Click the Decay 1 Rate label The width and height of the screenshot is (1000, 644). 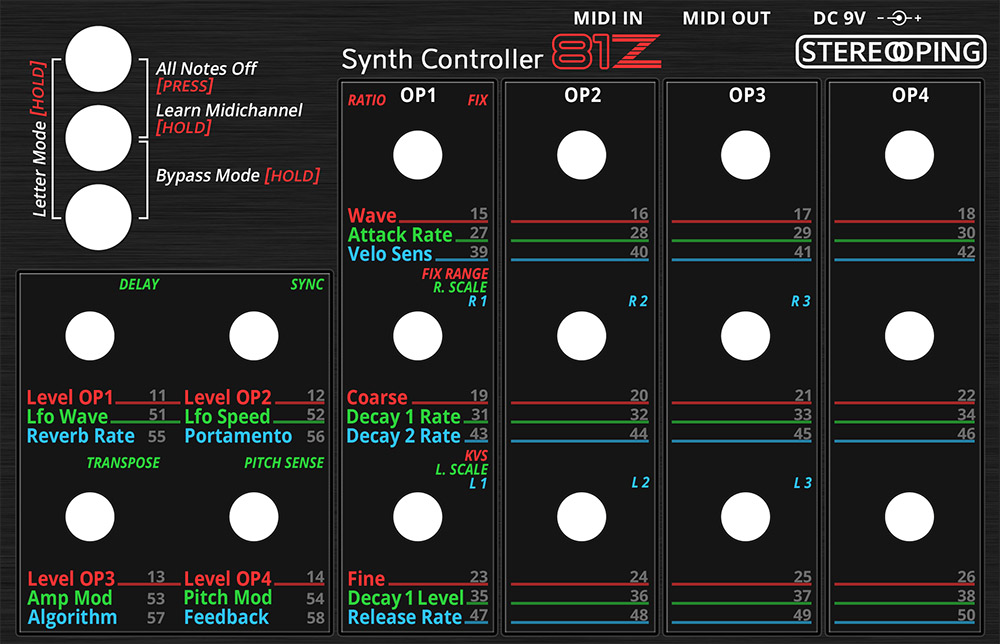[403, 417]
